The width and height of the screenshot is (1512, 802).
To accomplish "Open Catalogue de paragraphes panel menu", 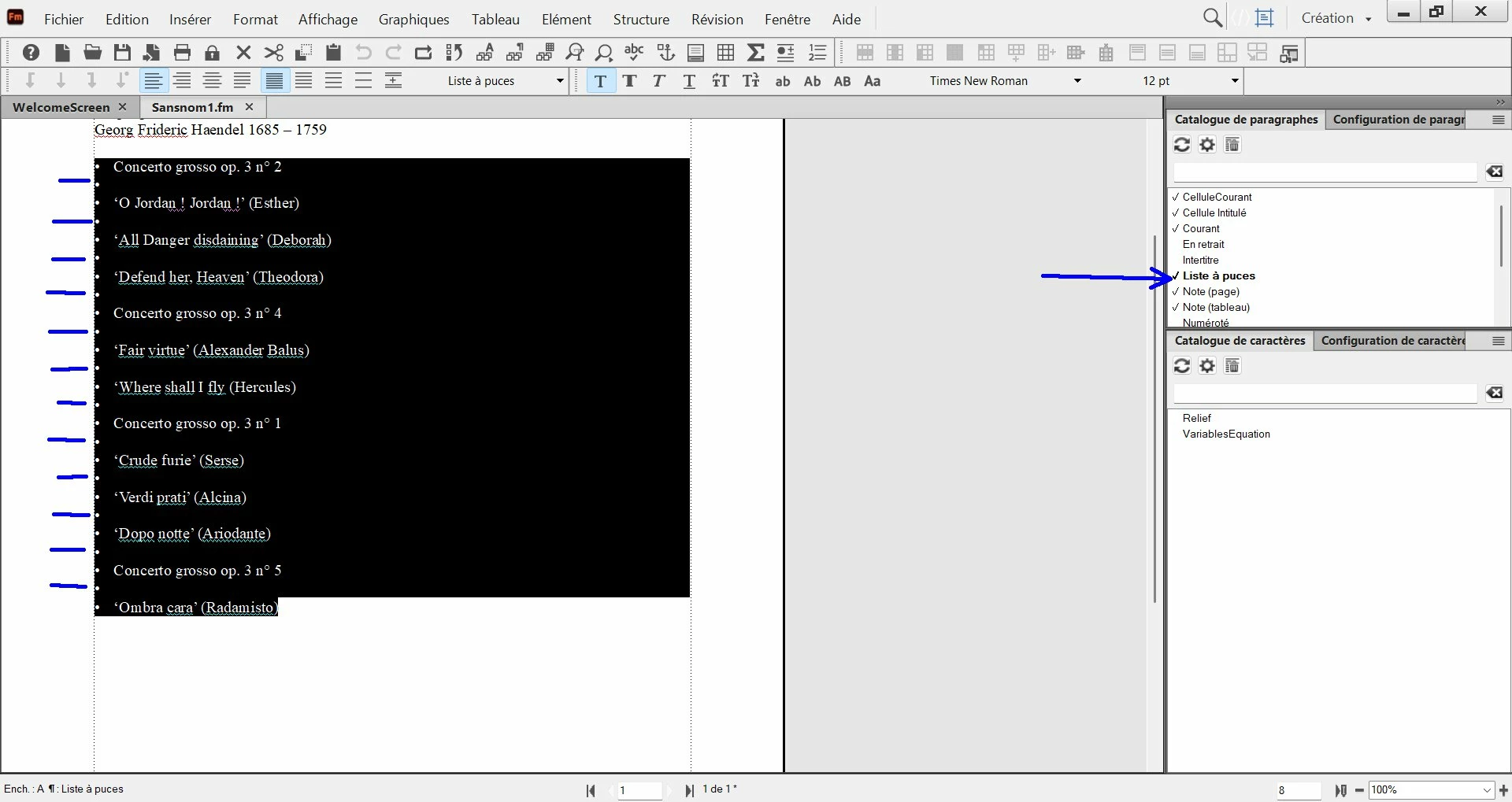I will click(1499, 120).
